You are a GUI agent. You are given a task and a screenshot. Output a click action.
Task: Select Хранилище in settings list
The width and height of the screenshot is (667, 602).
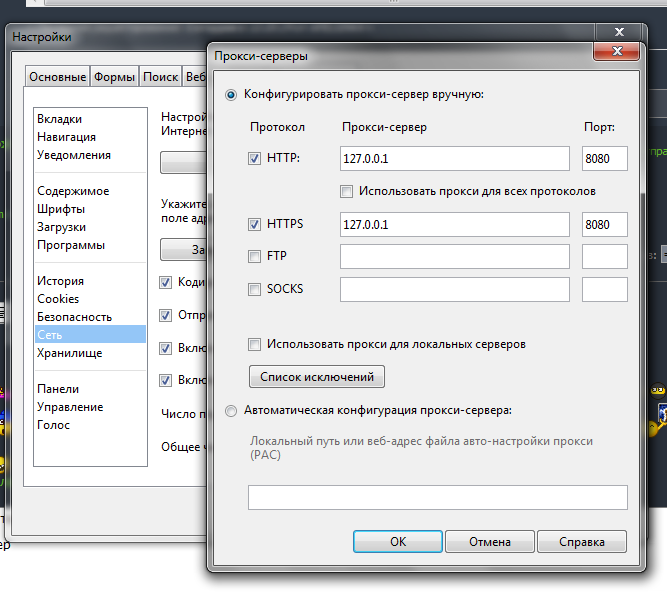[x=90, y=353]
